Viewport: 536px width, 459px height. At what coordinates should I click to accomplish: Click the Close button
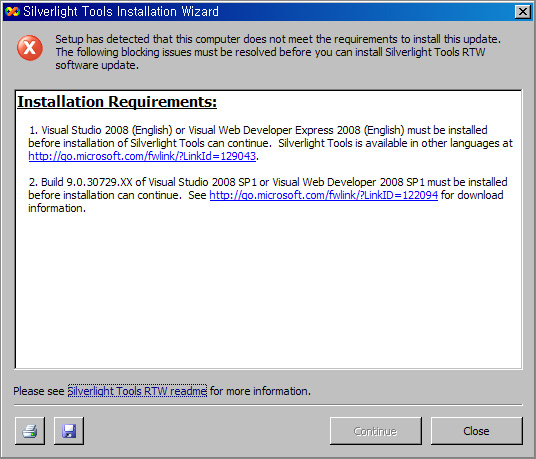[x=477, y=431]
